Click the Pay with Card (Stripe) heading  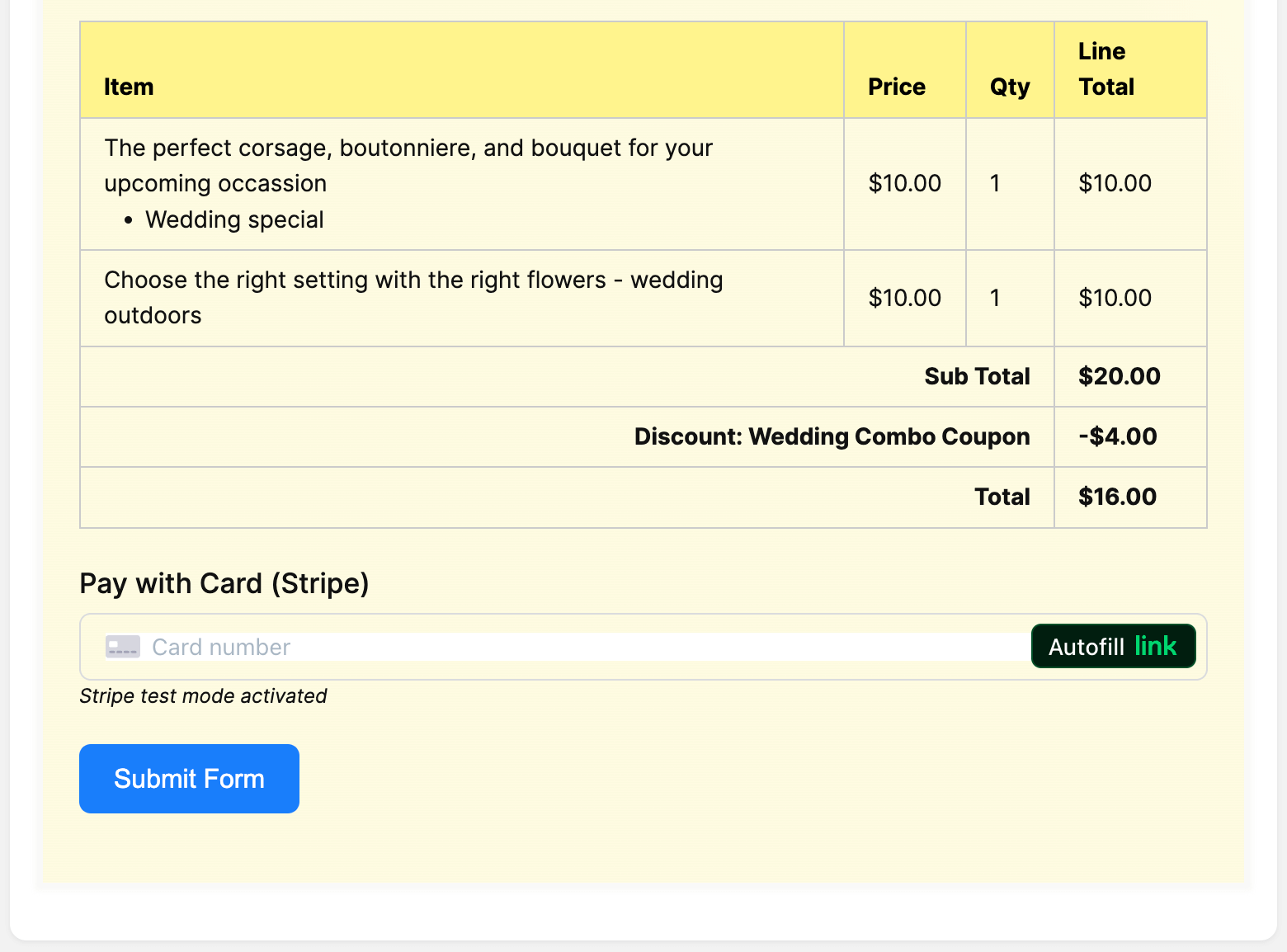pyautogui.click(x=224, y=583)
